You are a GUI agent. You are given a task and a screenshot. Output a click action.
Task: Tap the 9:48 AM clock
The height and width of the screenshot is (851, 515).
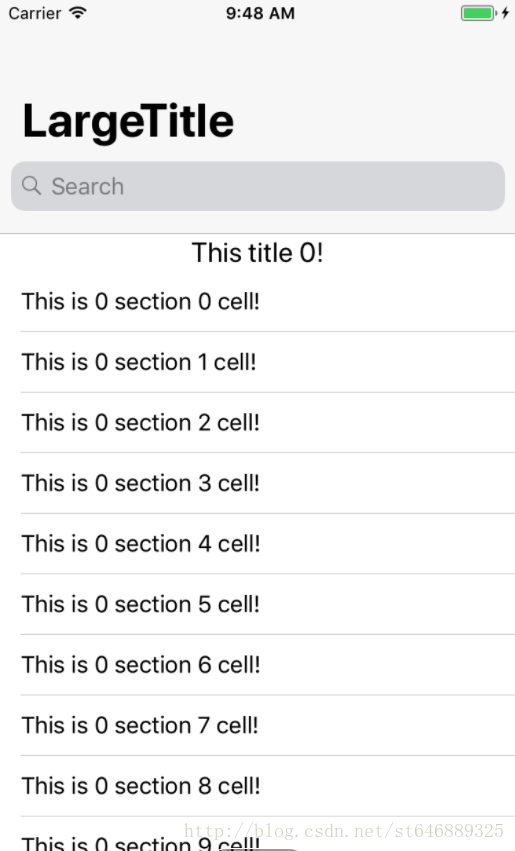[260, 13]
